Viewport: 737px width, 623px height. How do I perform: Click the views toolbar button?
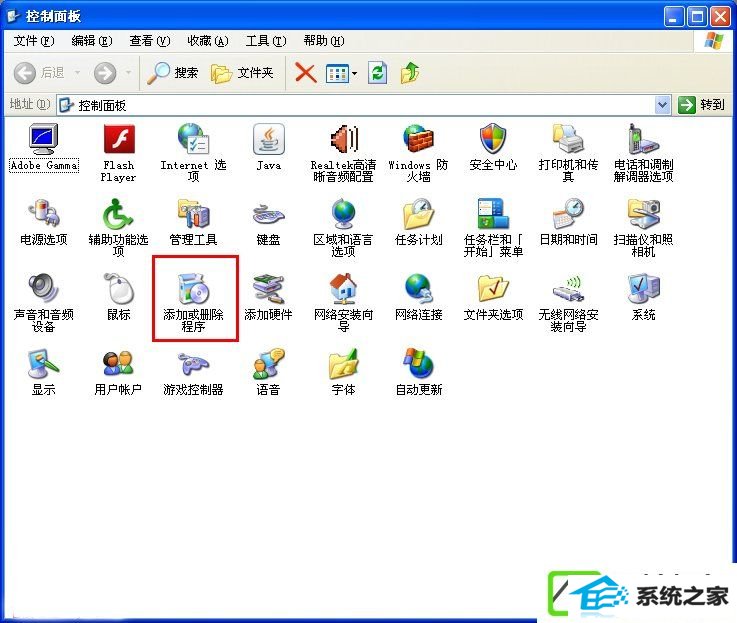[337, 73]
